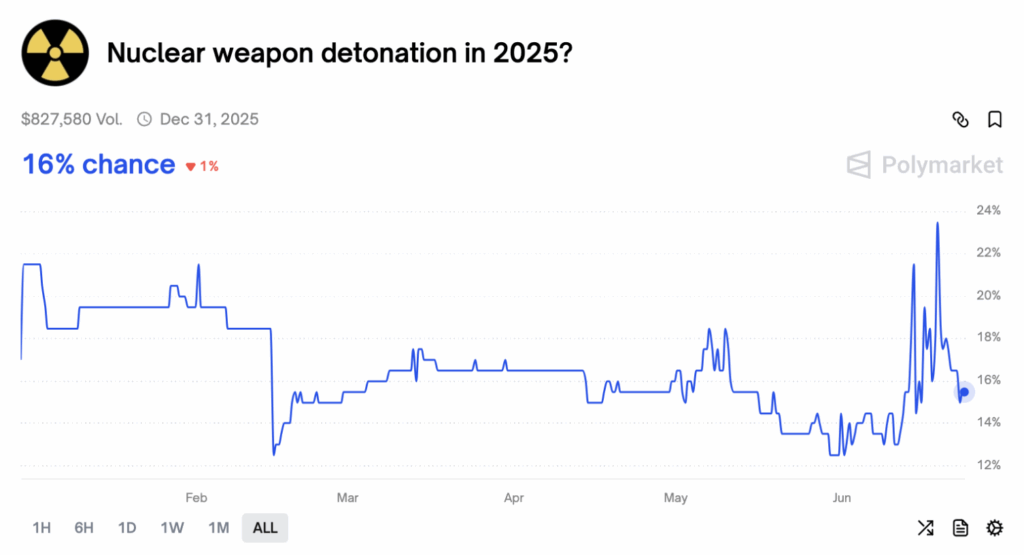Click the Polymarket logo watermark

click(923, 164)
